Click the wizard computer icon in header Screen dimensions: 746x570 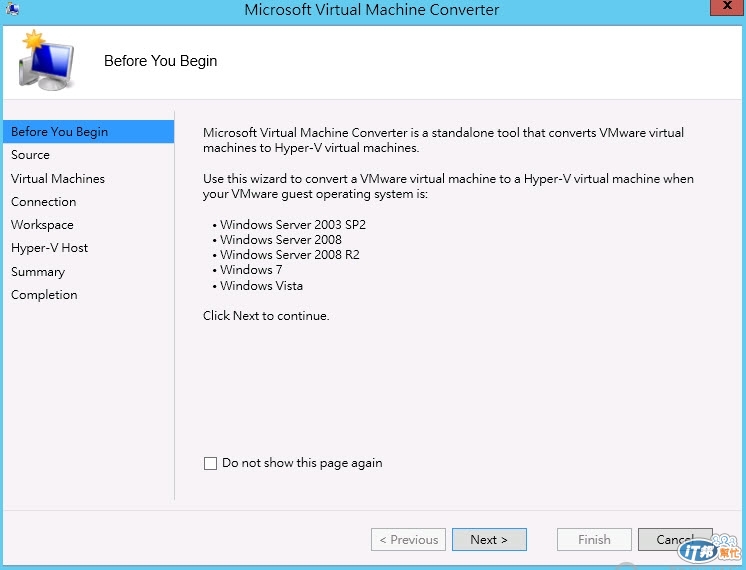(x=46, y=60)
